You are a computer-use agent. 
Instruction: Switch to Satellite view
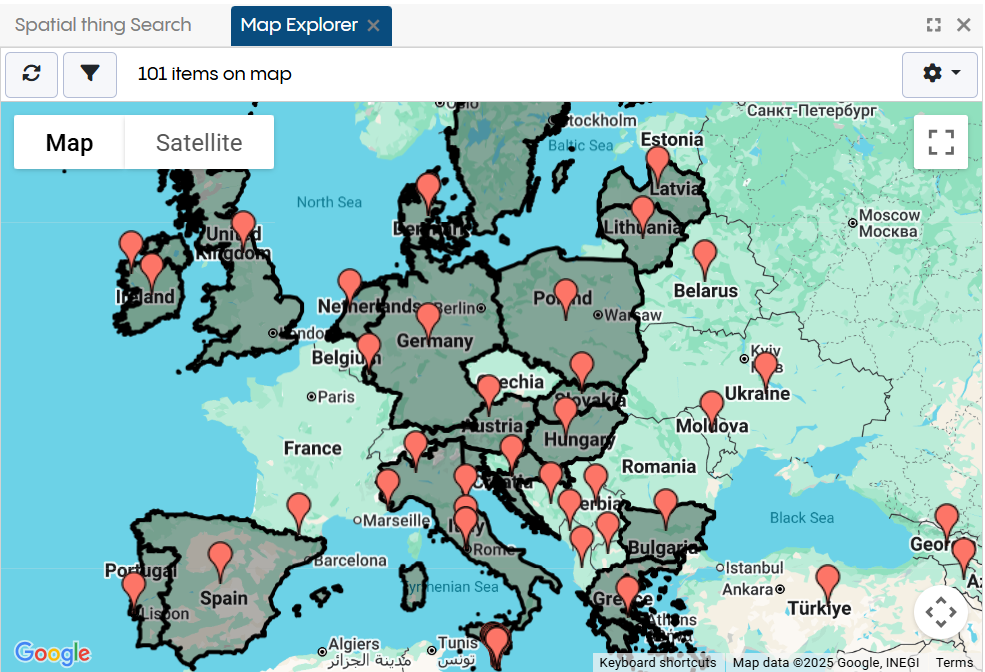click(x=199, y=142)
